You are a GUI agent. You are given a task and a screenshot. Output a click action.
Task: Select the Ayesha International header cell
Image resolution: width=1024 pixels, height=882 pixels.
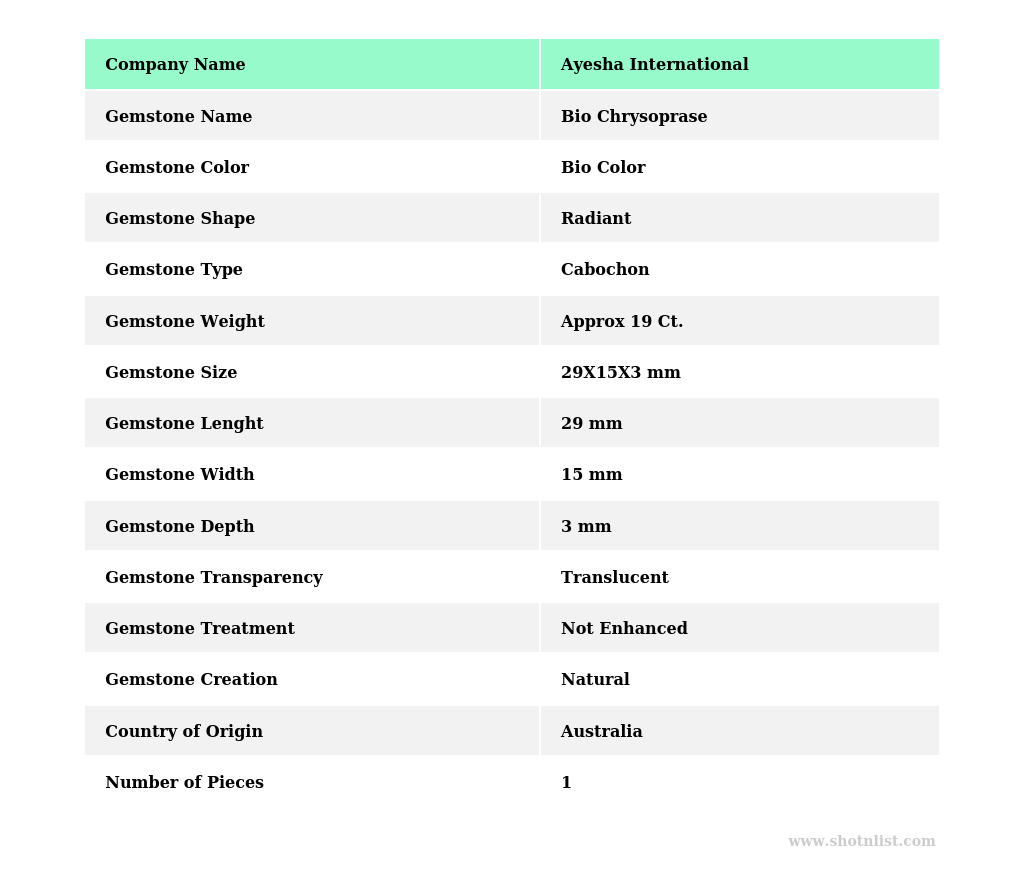click(654, 65)
